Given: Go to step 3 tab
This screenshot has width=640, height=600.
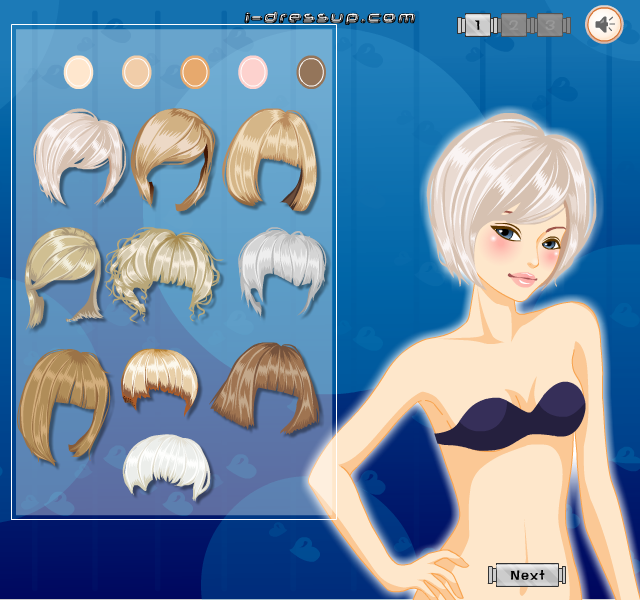Looking at the screenshot, I should (549, 25).
